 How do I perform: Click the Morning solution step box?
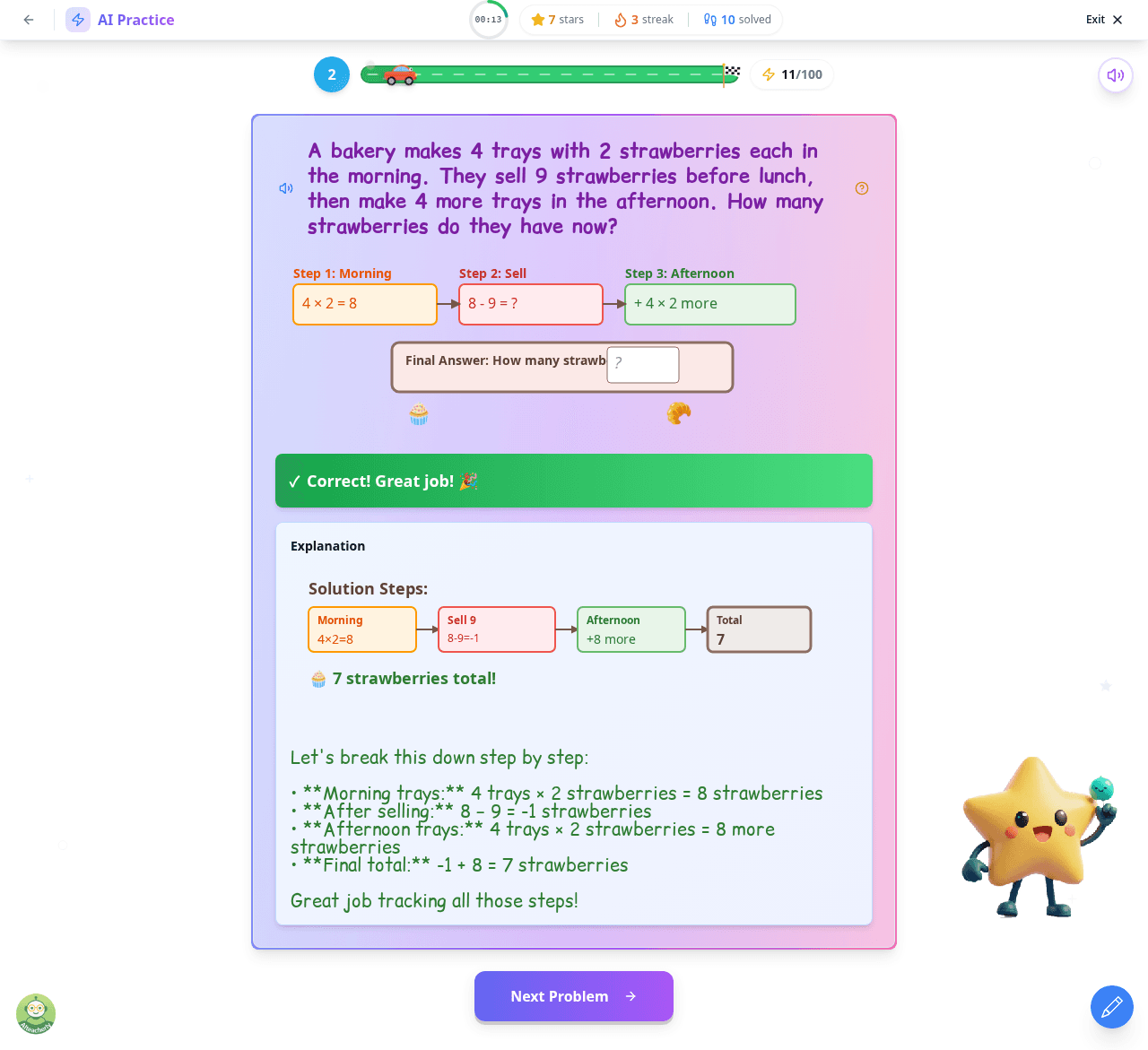(362, 629)
